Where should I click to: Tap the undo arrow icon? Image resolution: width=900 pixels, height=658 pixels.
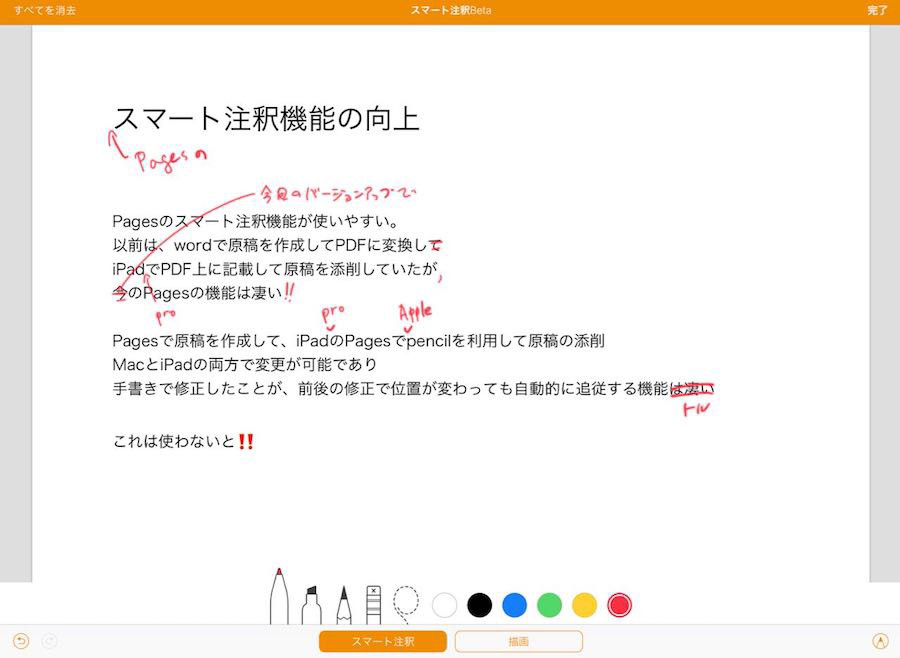pos(21,641)
